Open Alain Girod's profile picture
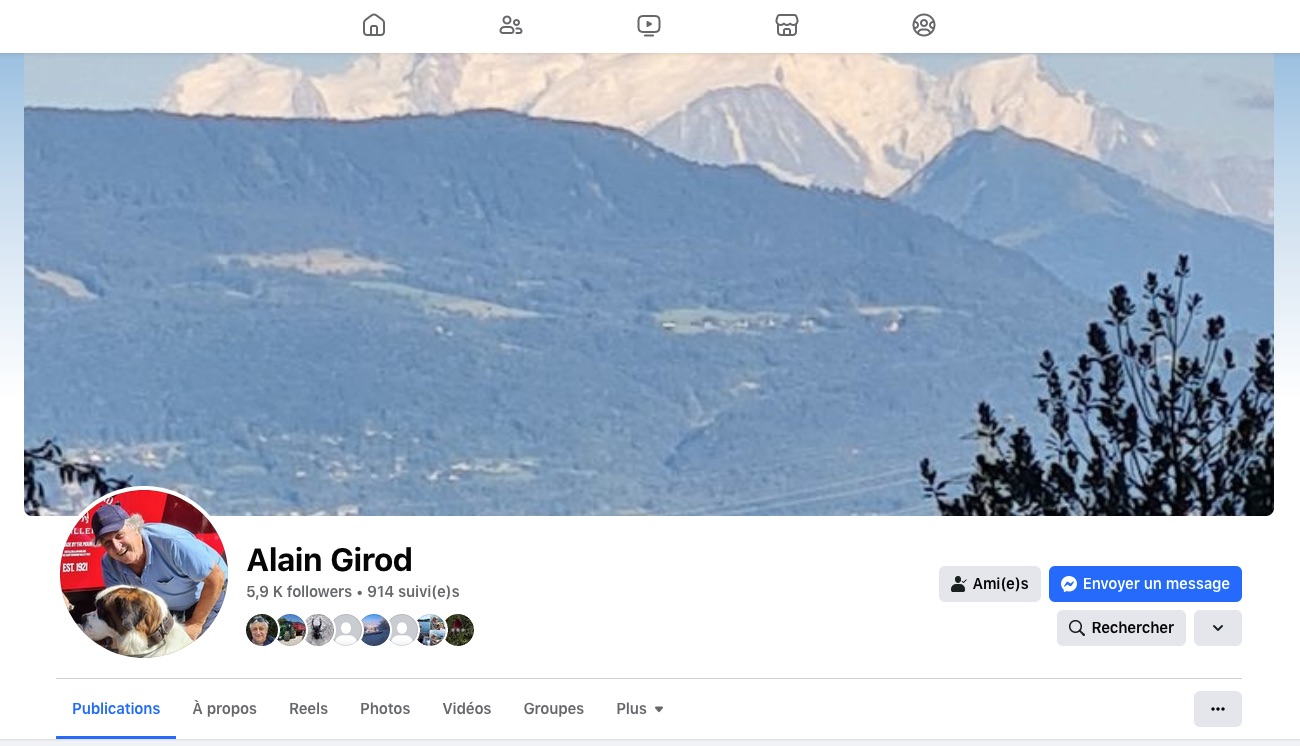 [x=144, y=573]
